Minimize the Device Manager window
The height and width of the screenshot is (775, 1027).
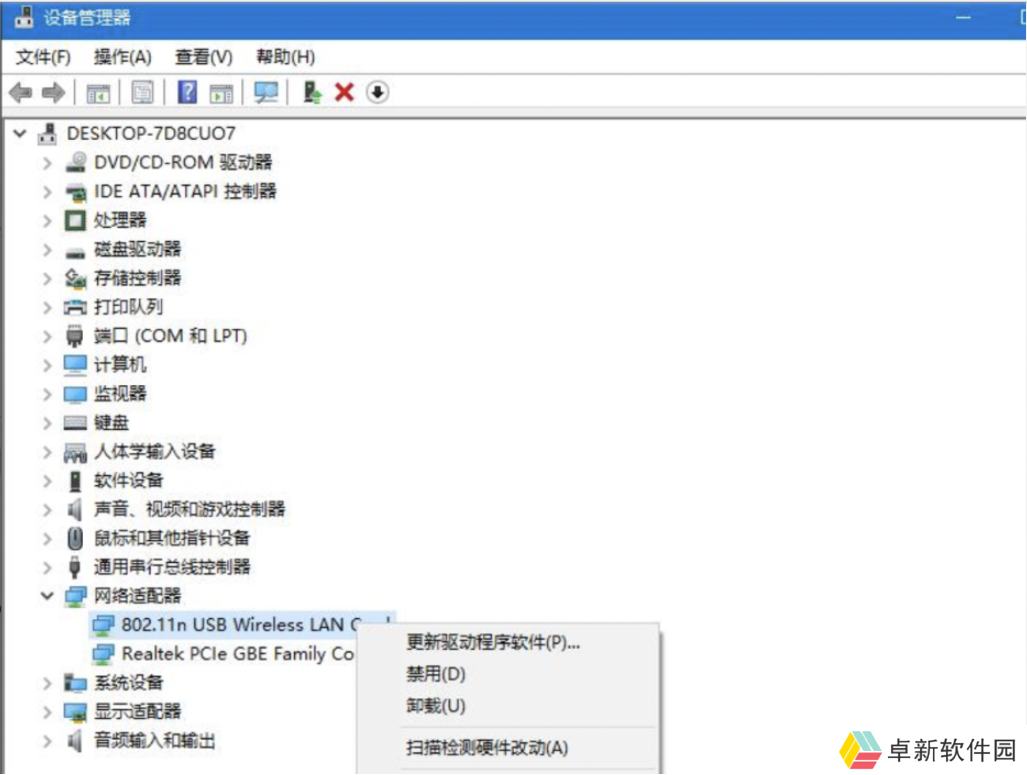point(963,18)
